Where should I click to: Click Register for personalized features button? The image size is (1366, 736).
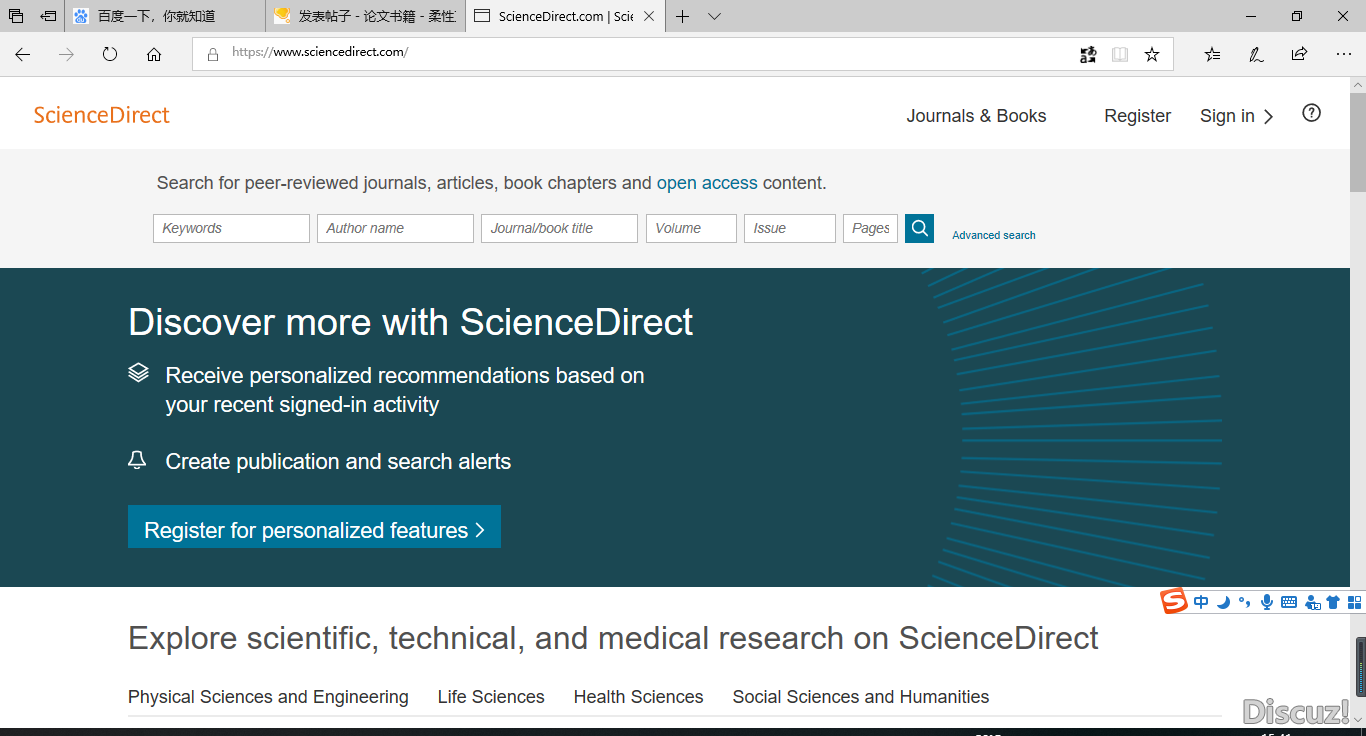click(x=314, y=527)
